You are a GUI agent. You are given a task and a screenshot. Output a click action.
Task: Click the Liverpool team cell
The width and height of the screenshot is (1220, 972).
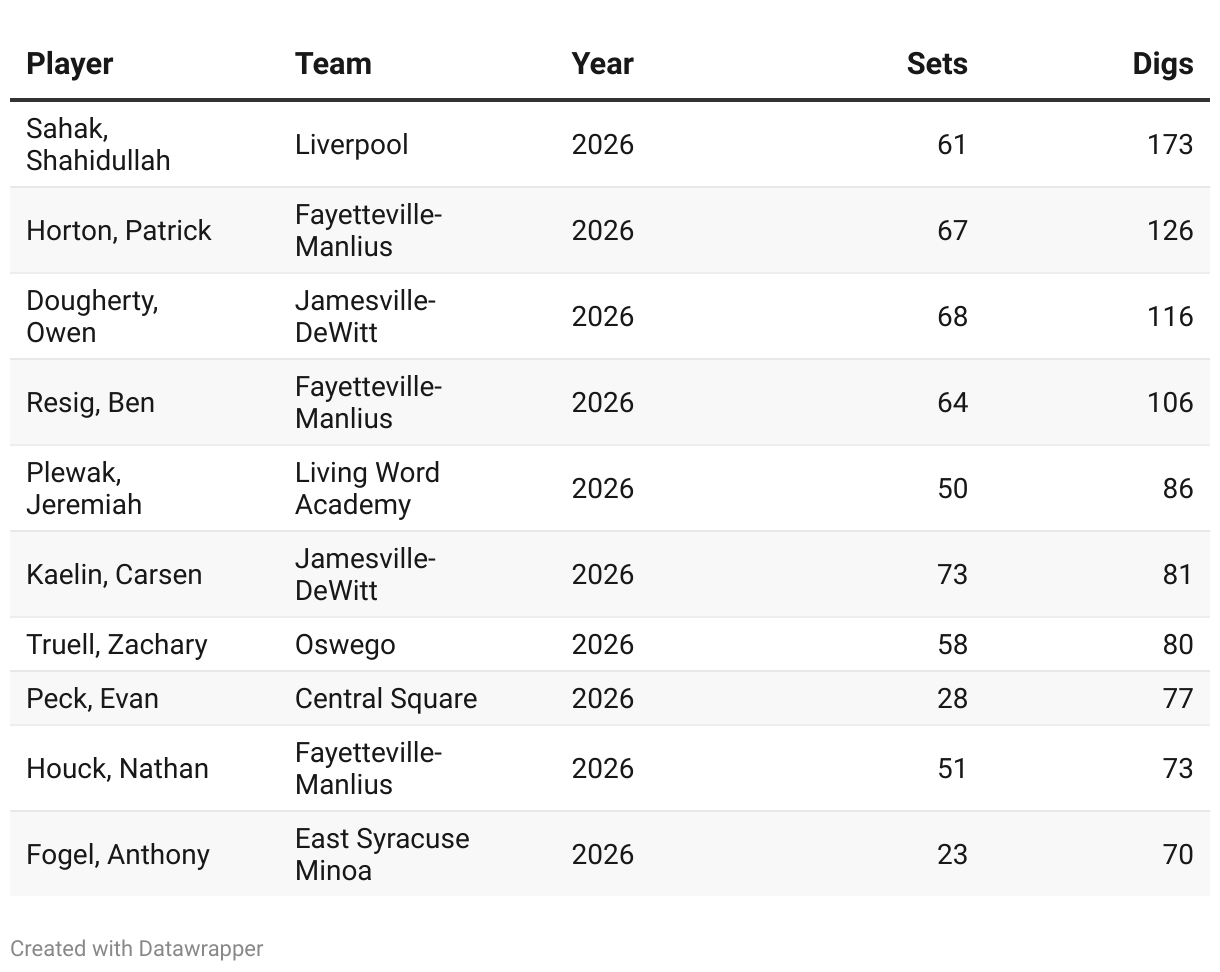[351, 144]
